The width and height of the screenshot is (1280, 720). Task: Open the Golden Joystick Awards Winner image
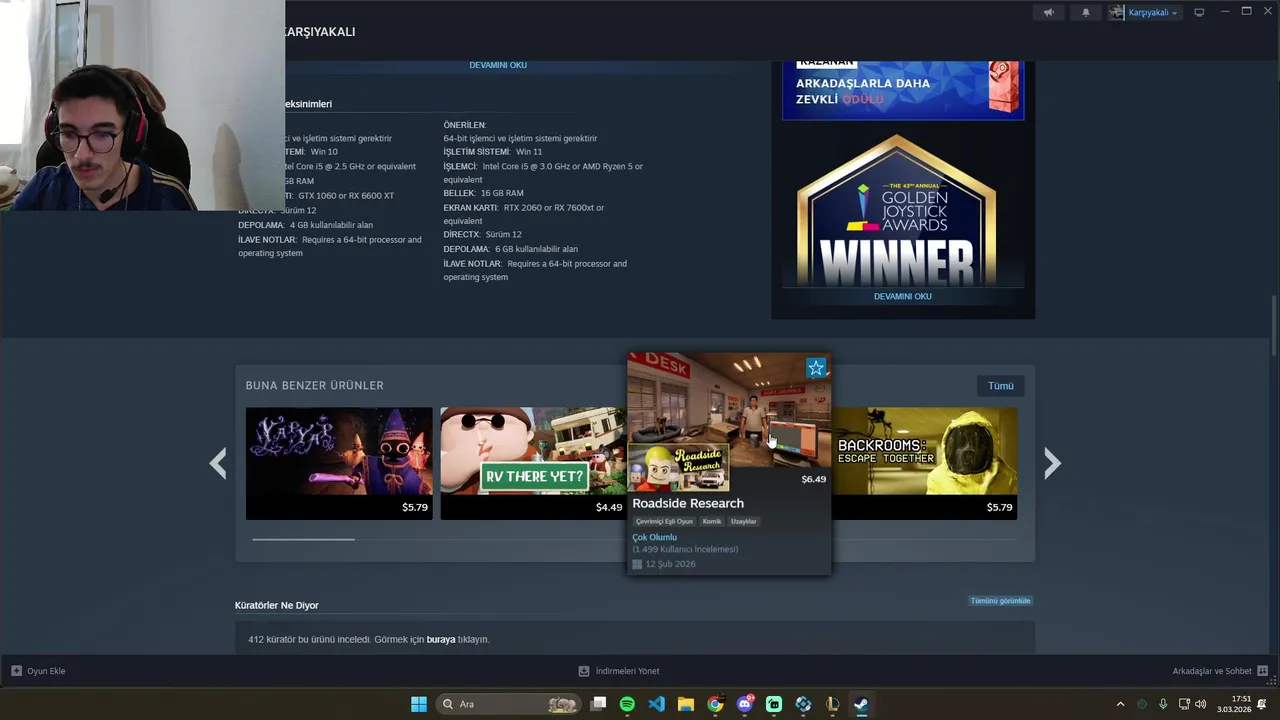point(897,210)
